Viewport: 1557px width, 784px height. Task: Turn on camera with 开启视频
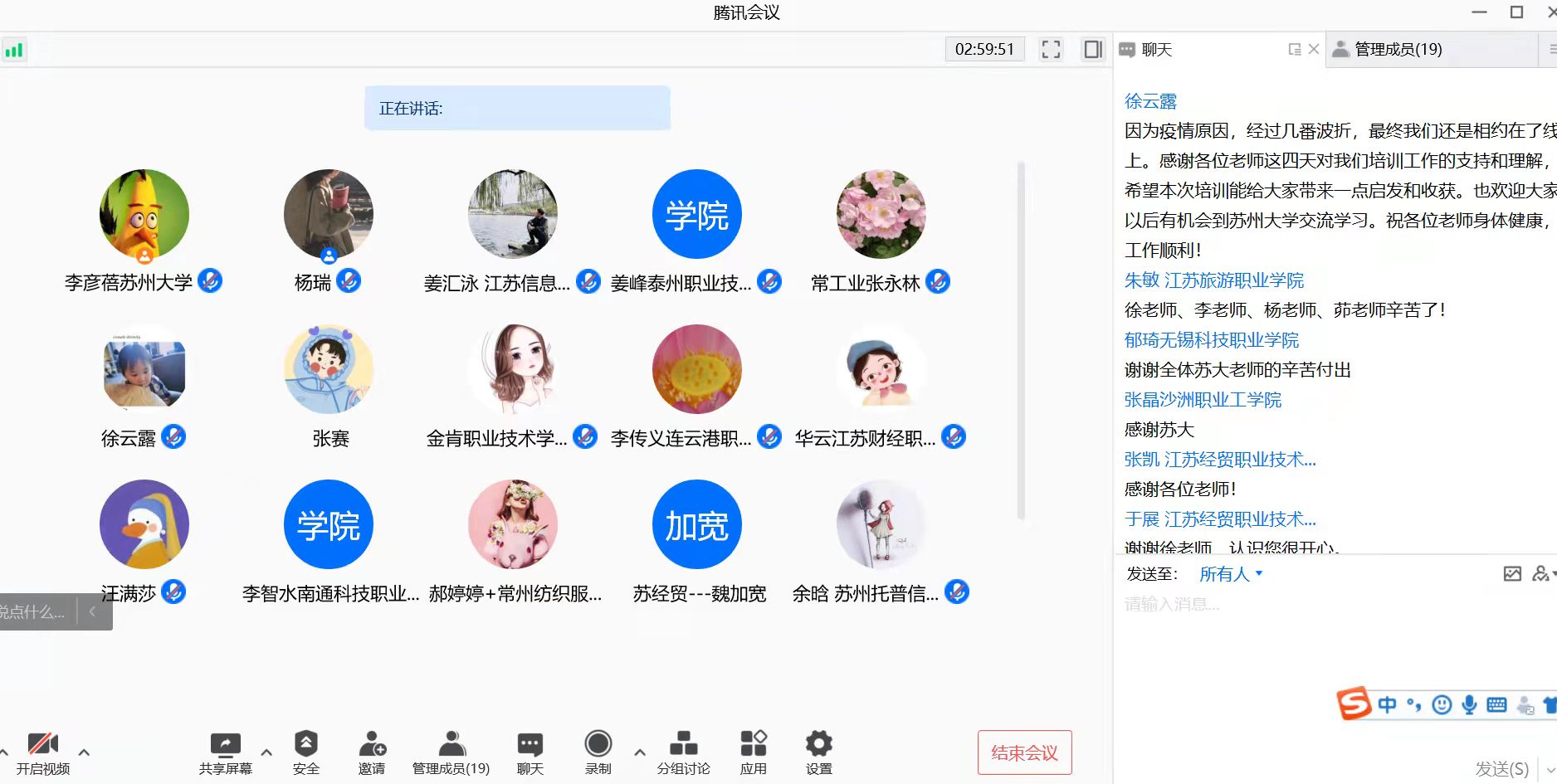[x=42, y=744]
